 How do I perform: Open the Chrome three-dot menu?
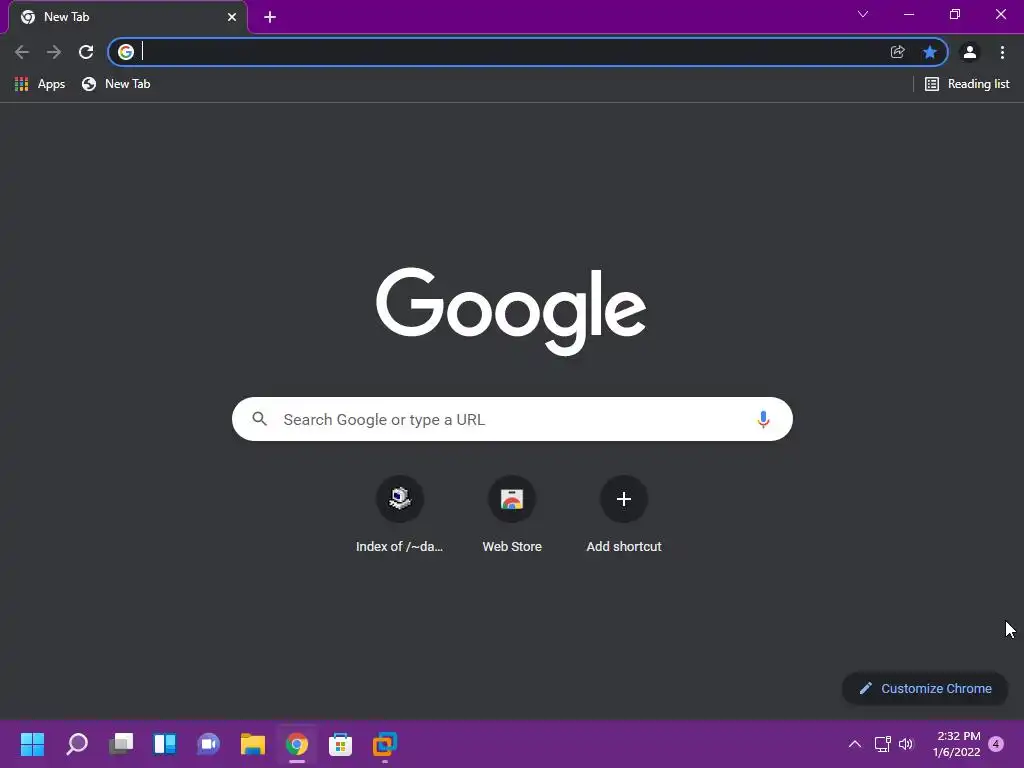(1002, 52)
